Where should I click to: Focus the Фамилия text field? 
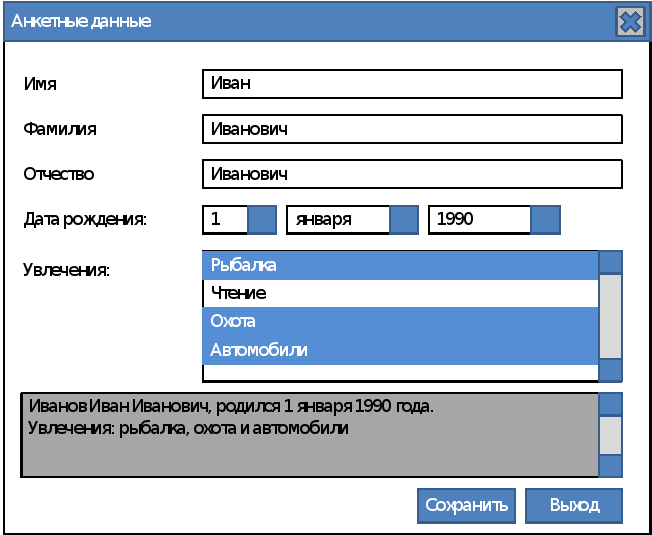pyautogui.click(x=412, y=129)
